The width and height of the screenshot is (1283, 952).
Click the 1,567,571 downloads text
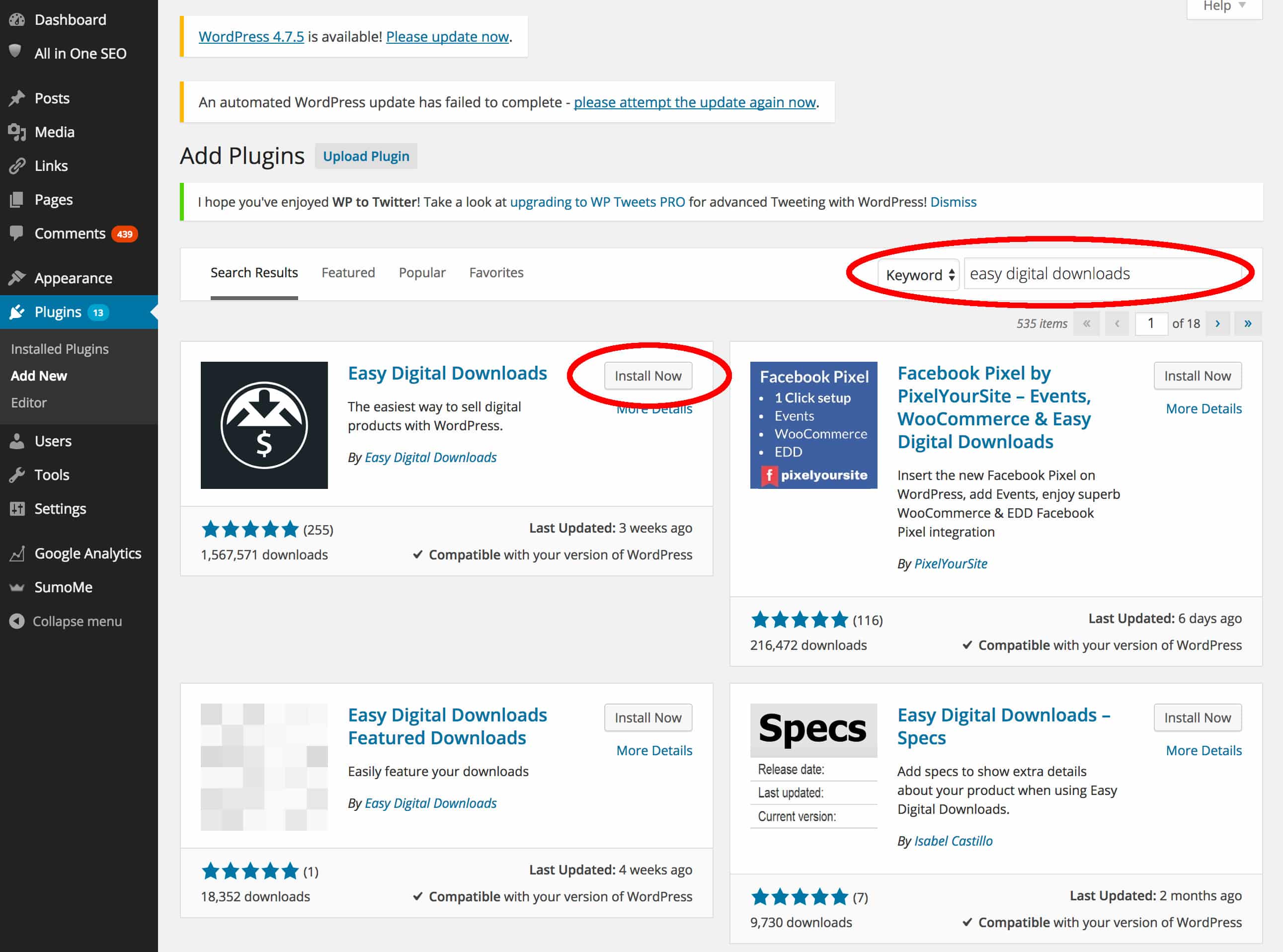coord(264,555)
